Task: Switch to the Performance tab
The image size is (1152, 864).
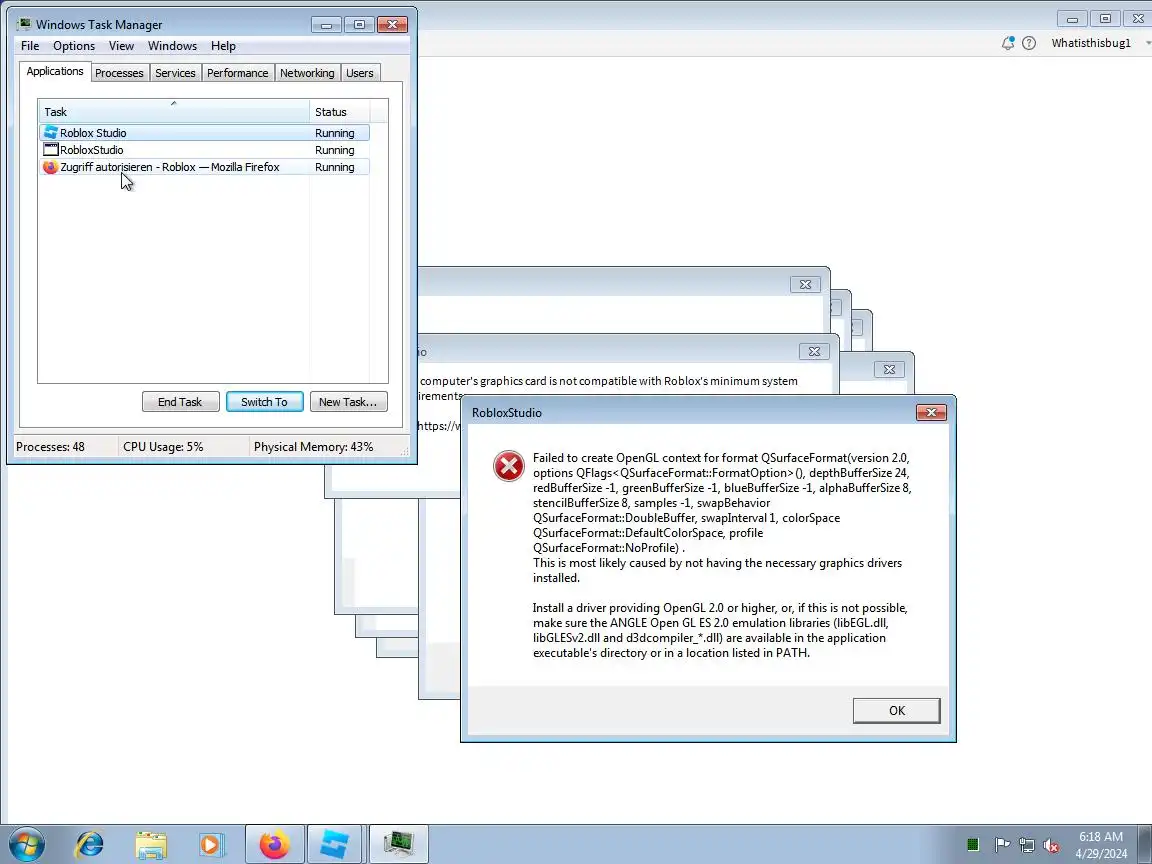Action: click(x=237, y=73)
